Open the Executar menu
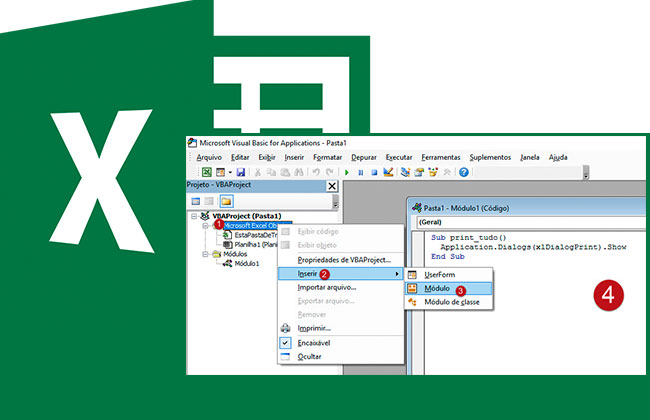Screen dimensions: 650x420 point(399,157)
